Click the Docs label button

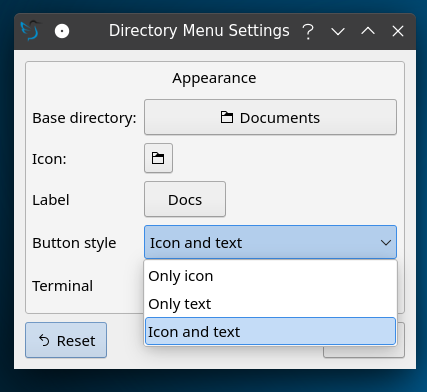pos(185,199)
